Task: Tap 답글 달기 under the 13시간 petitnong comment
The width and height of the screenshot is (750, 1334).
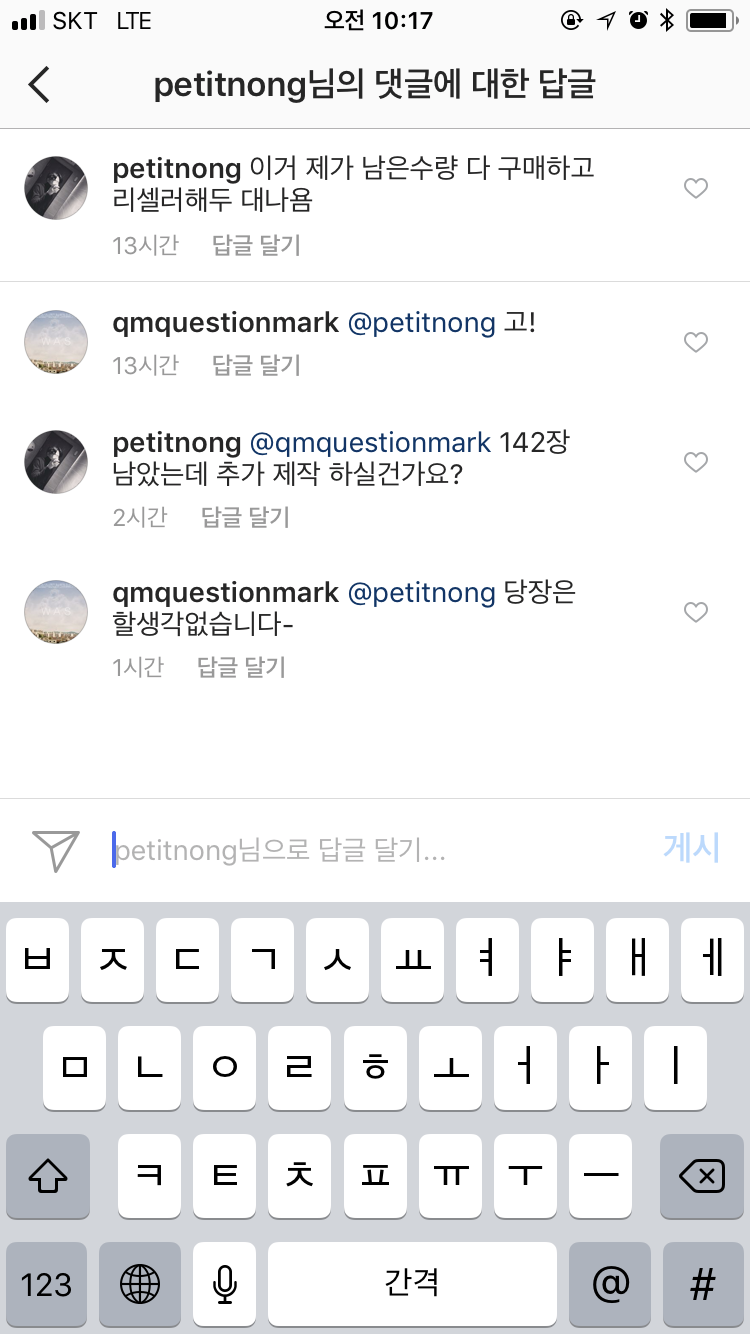Action: click(257, 245)
